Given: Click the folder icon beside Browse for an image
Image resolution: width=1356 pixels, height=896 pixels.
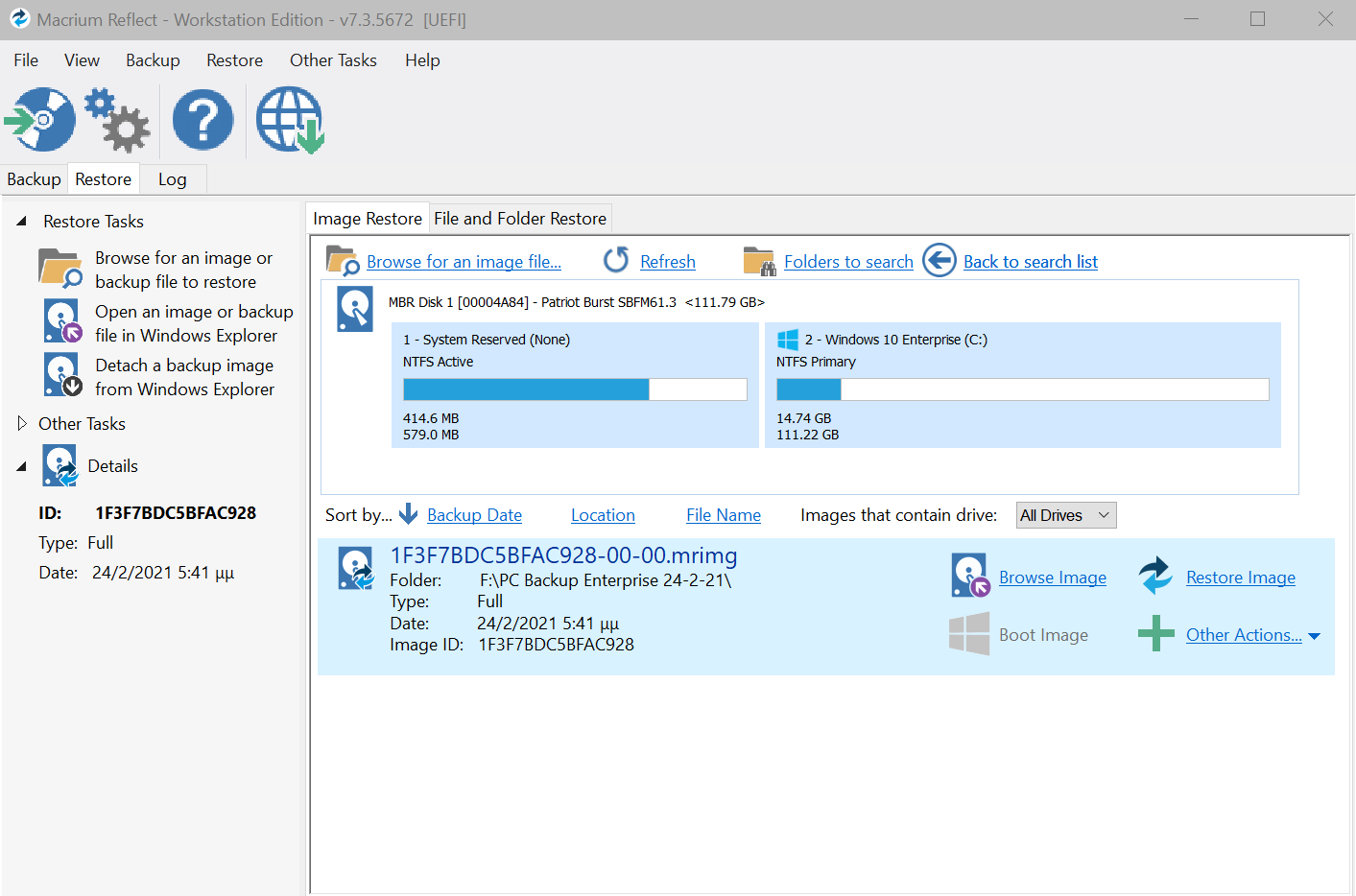Looking at the screenshot, I should tap(60, 269).
